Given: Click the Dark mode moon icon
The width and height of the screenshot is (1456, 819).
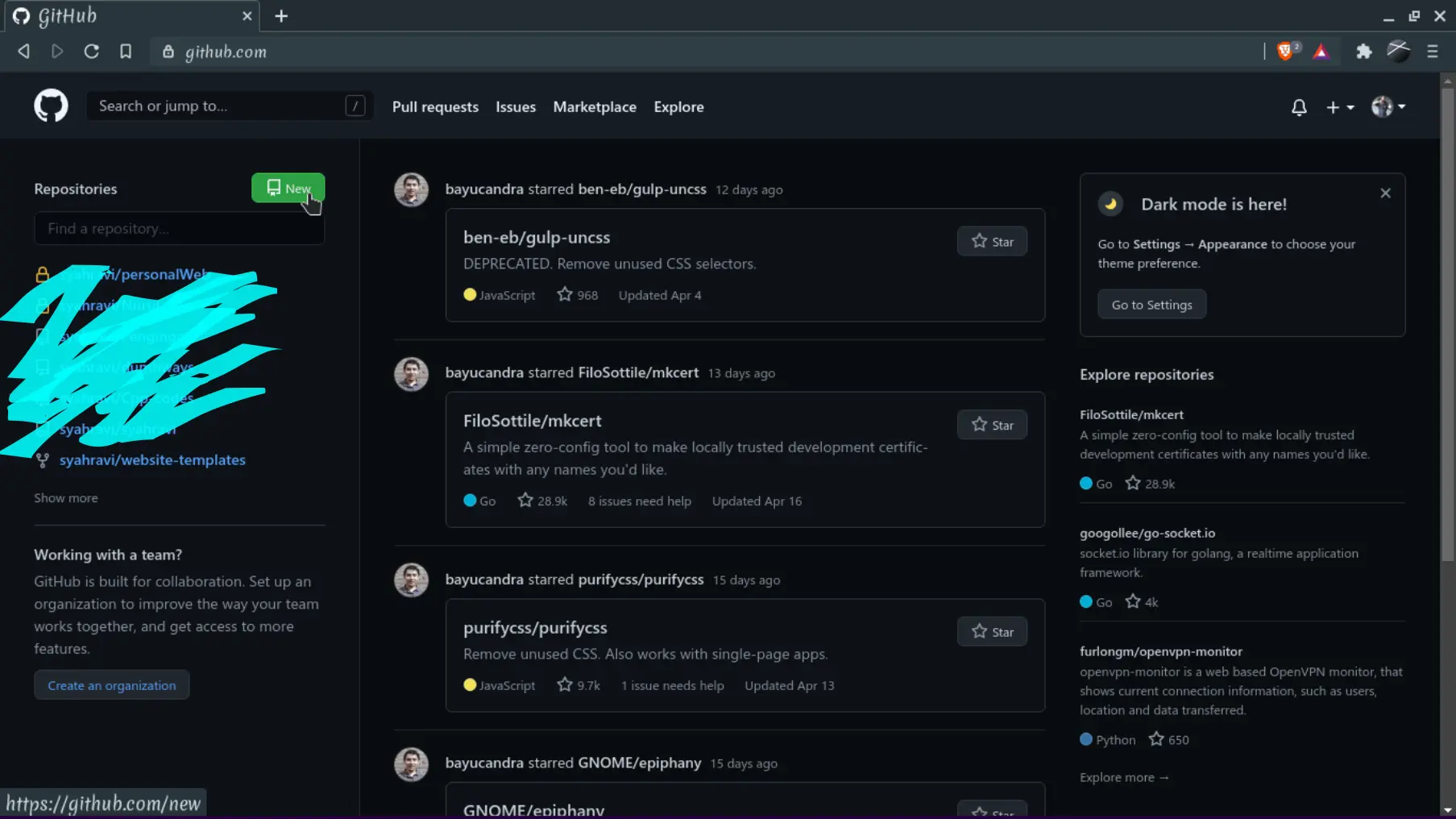Looking at the screenshot, I should (1110, 204).
